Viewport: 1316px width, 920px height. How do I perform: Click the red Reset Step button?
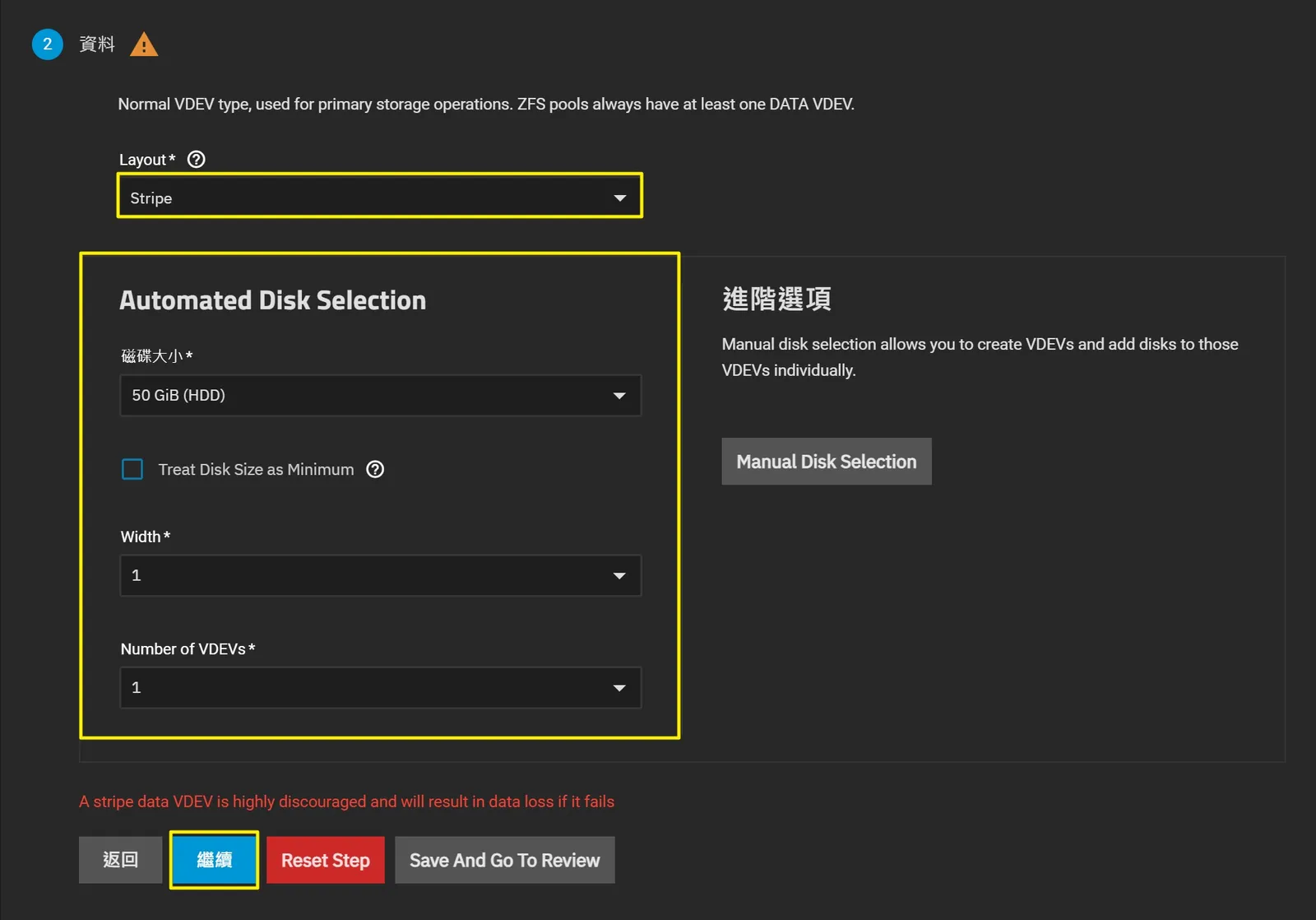(326, 860)
